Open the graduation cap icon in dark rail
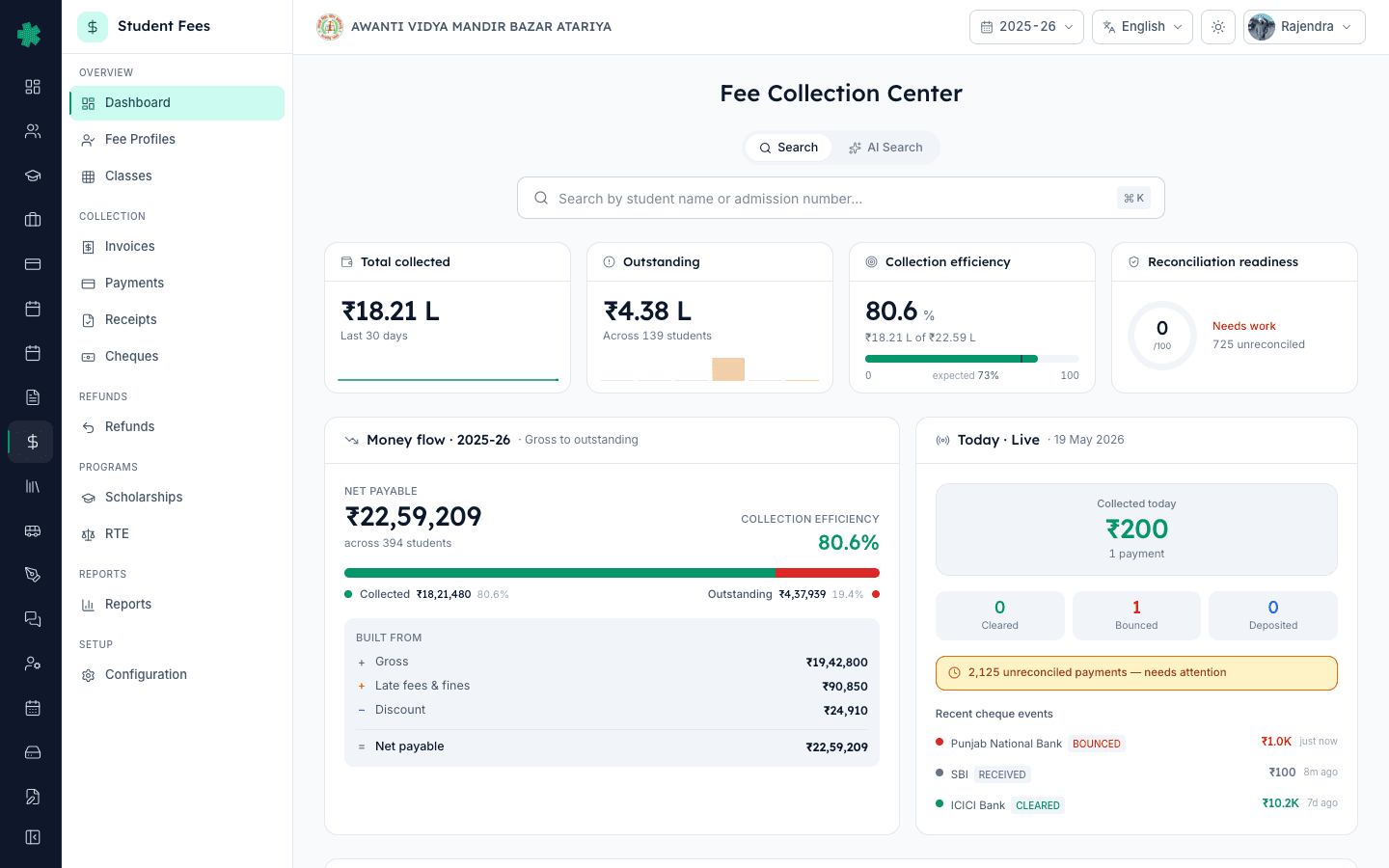 pyautogui.click(x=33, y=176)
